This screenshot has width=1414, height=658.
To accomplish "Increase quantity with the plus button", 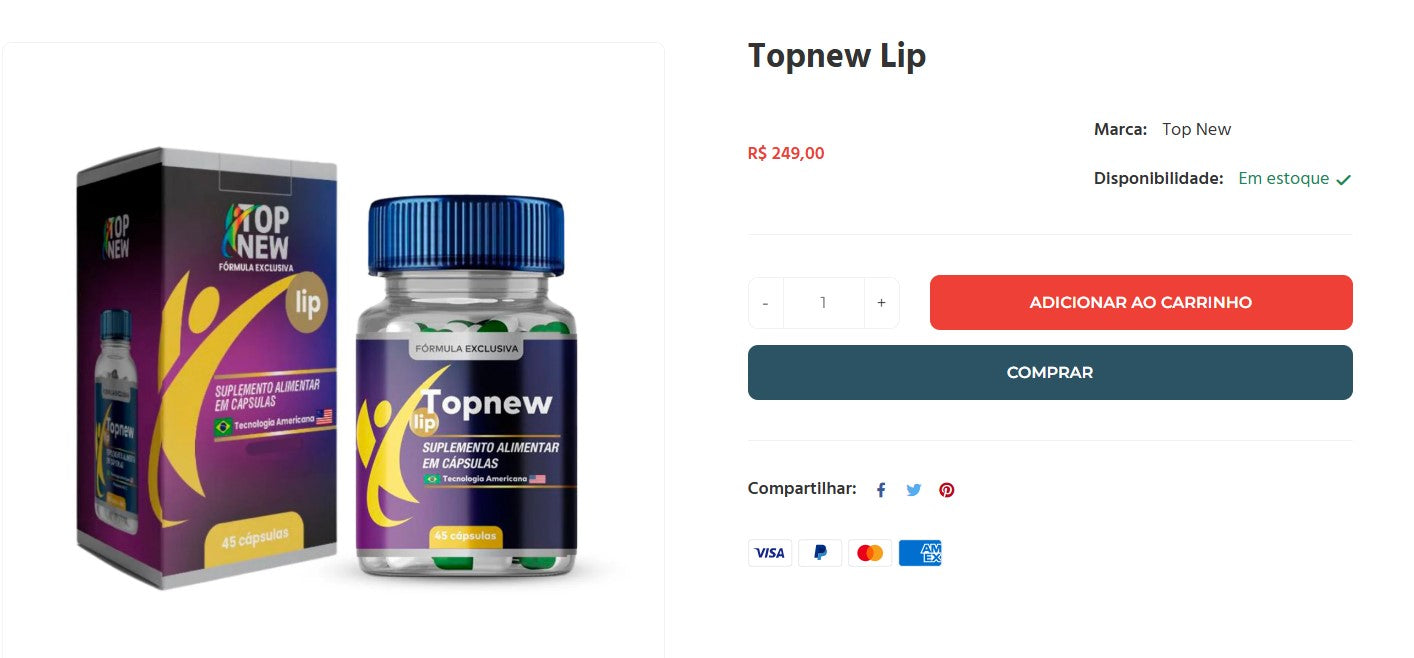I will tap(881, 303).
